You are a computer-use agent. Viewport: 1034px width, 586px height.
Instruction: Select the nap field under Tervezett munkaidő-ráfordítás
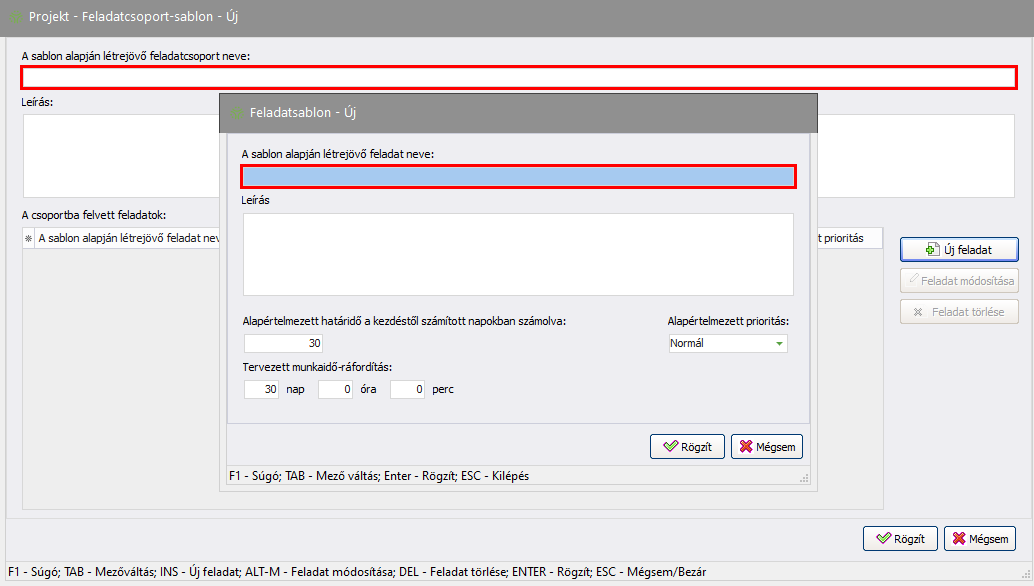(x=261, y=390)
